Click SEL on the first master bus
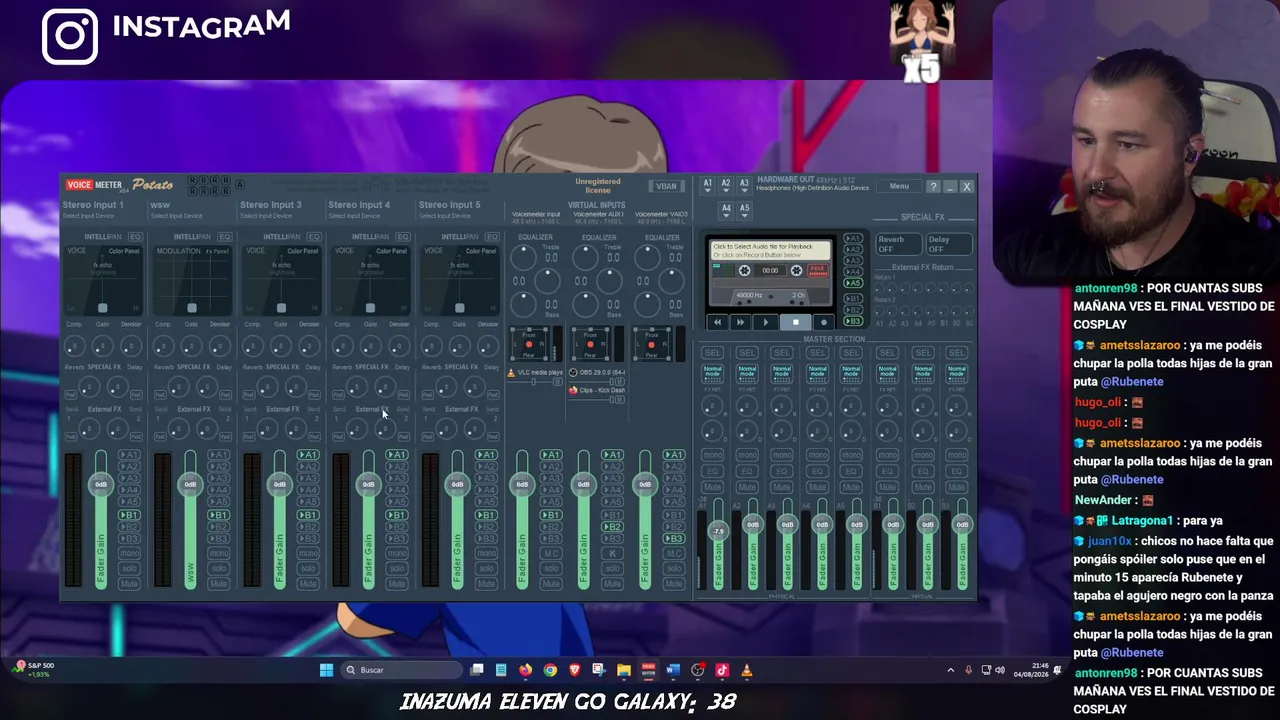The image size is (1280, 720). [712, 353]
